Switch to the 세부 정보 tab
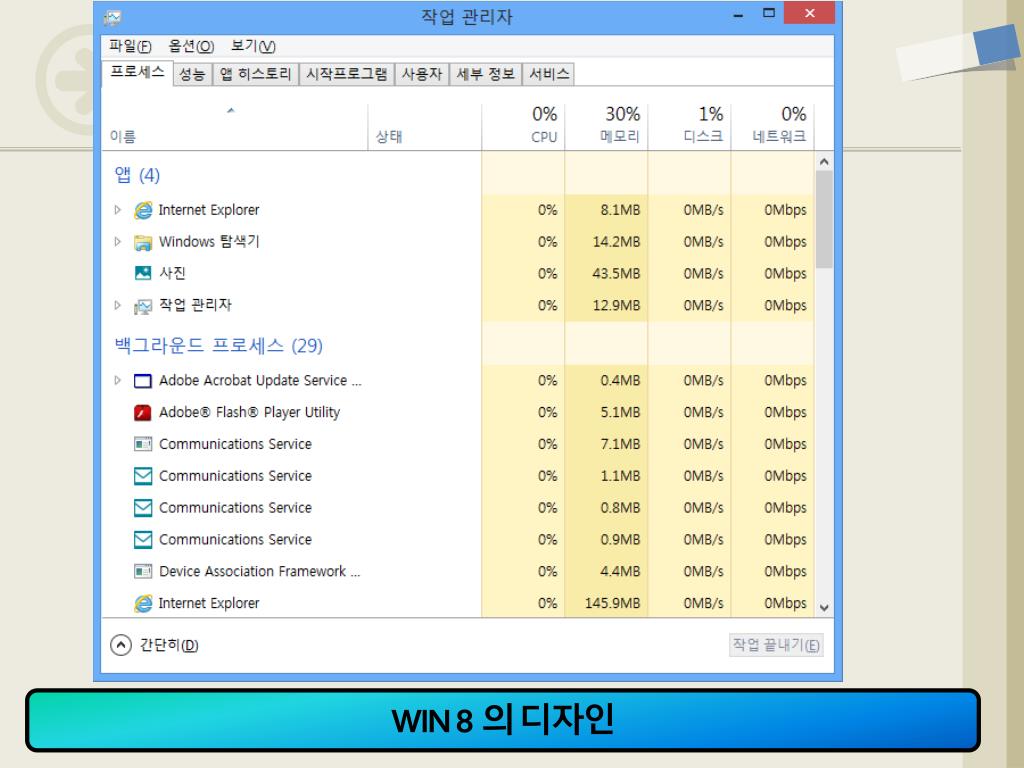 [485, 74]
